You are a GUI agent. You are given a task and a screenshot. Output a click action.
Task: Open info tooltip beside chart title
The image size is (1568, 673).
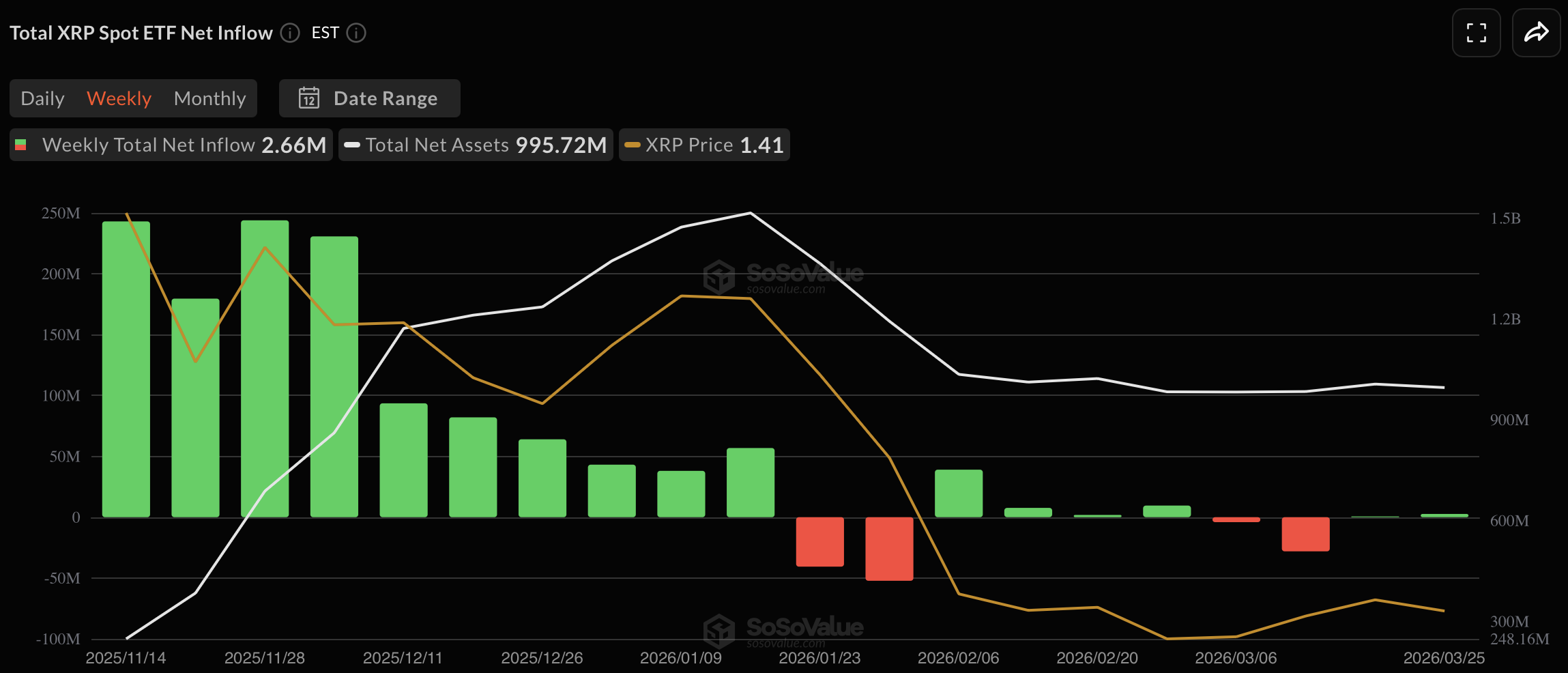point(289,33)
